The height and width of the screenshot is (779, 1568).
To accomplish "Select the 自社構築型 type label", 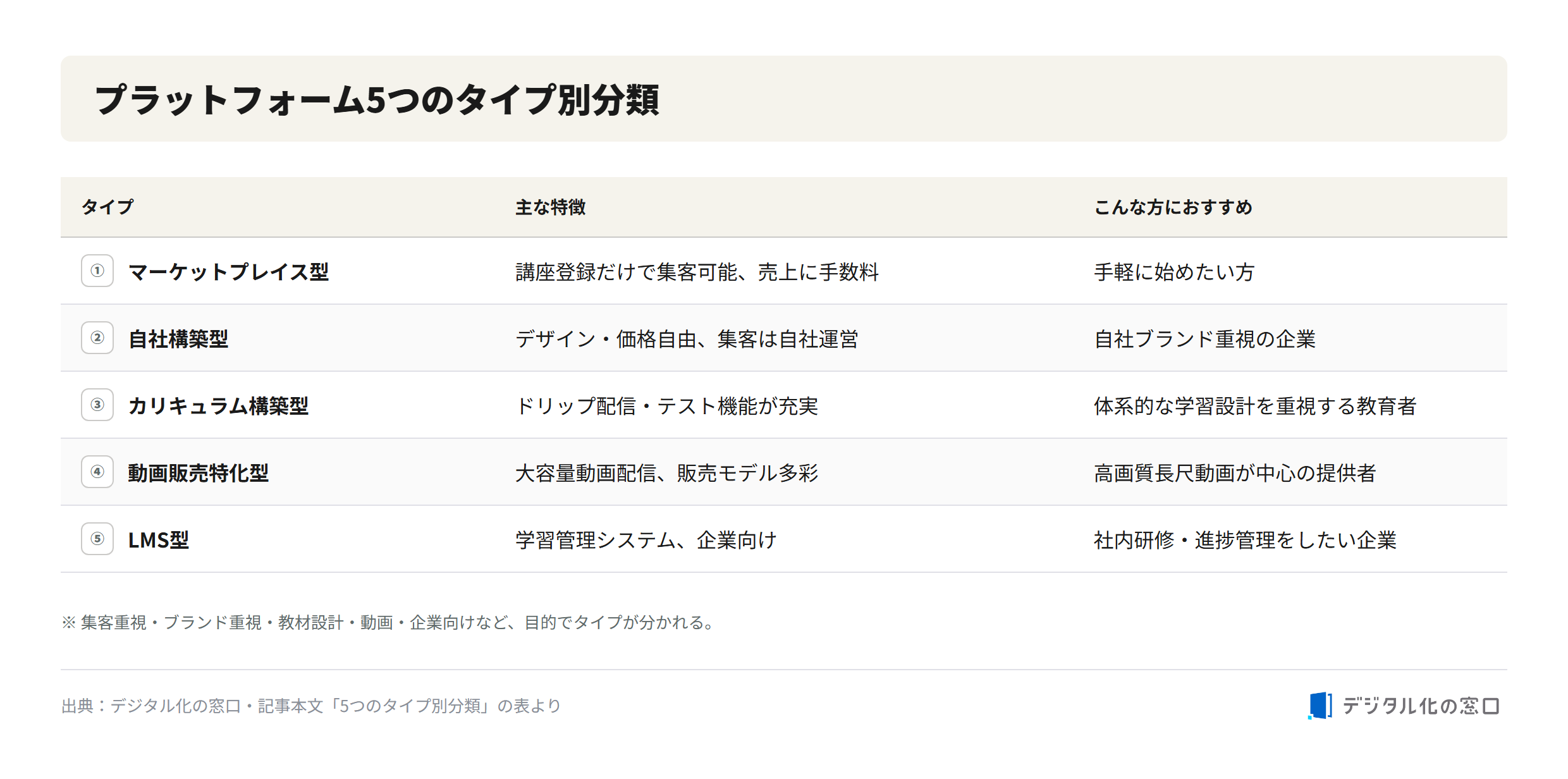I will coord(178,339).
